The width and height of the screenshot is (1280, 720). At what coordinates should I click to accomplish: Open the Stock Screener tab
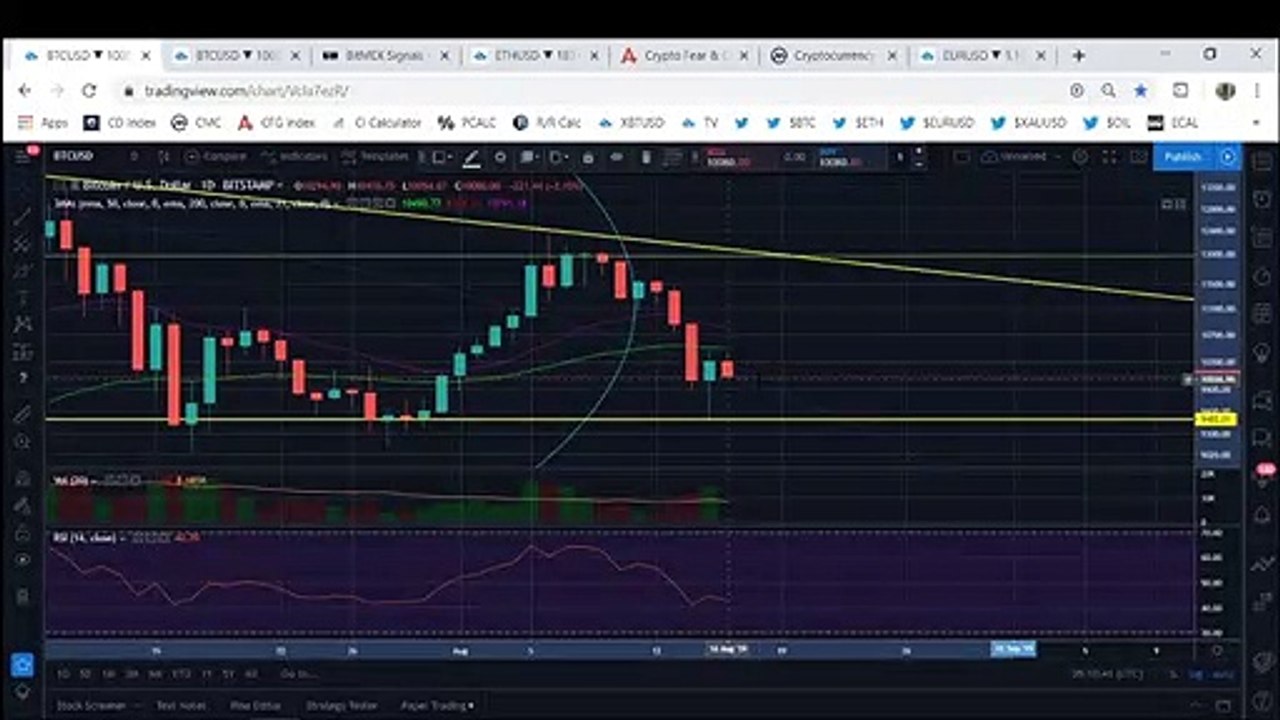pos(91,705)
